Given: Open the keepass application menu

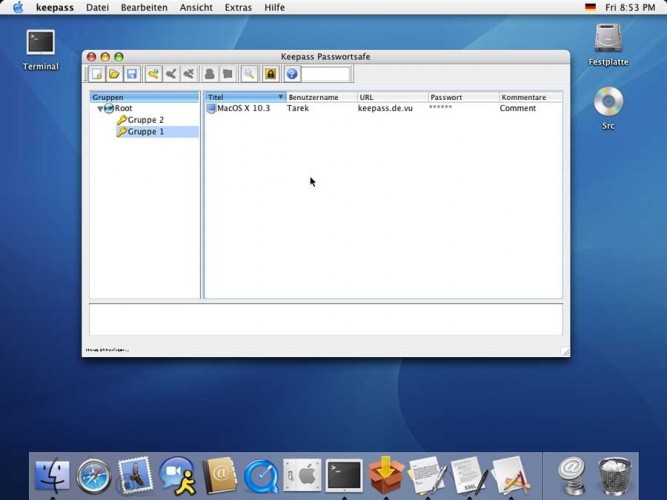Looking at the screenshot, I should pos(55,7).
